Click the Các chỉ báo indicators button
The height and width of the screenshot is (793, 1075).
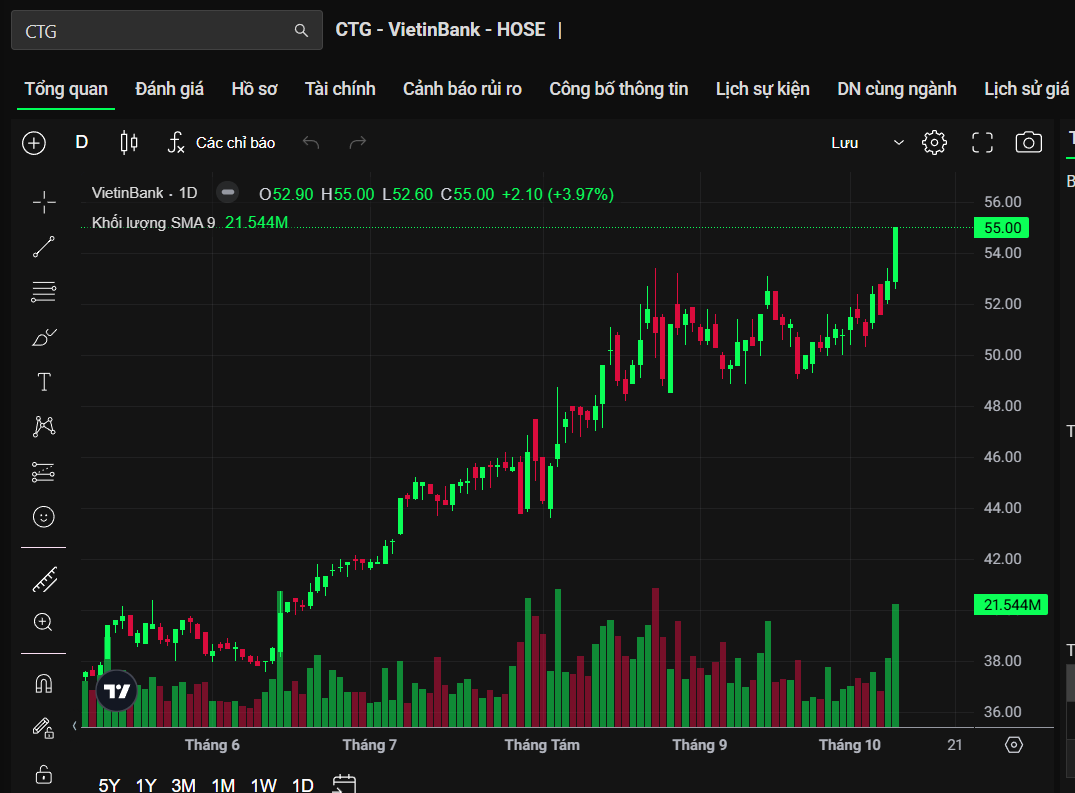(221, 143)
